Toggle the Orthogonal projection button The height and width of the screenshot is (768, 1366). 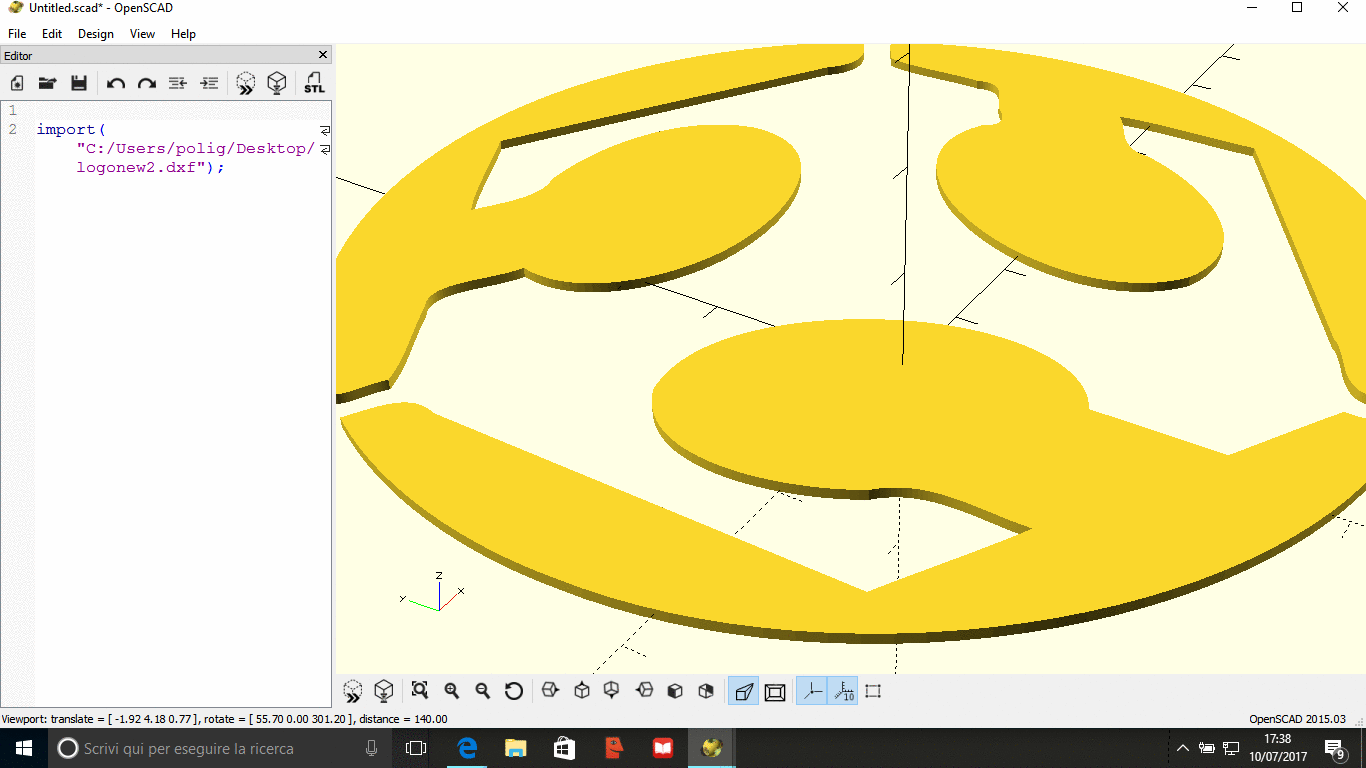click(775, 691)
